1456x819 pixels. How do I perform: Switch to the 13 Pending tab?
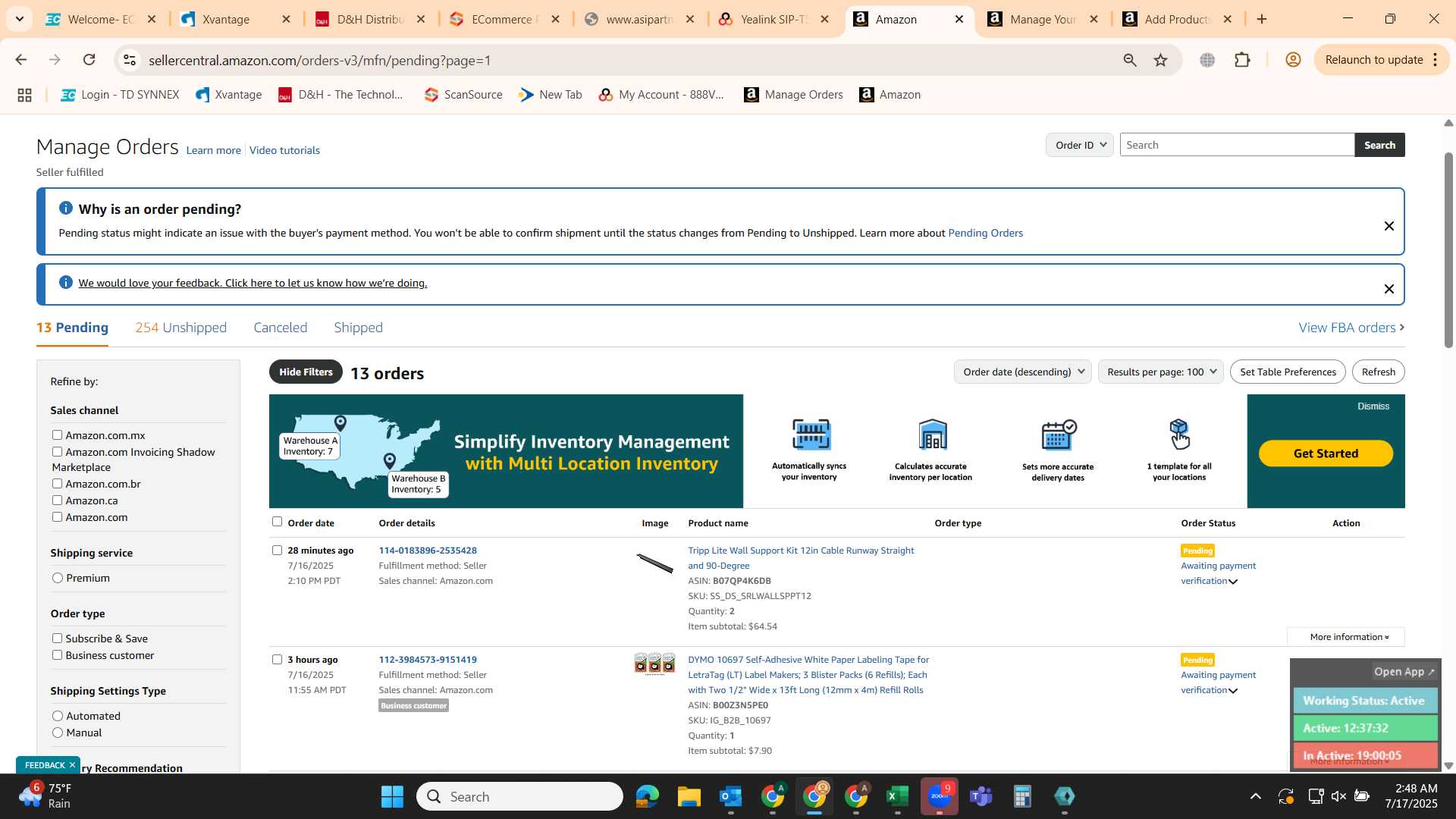(72, 328)
